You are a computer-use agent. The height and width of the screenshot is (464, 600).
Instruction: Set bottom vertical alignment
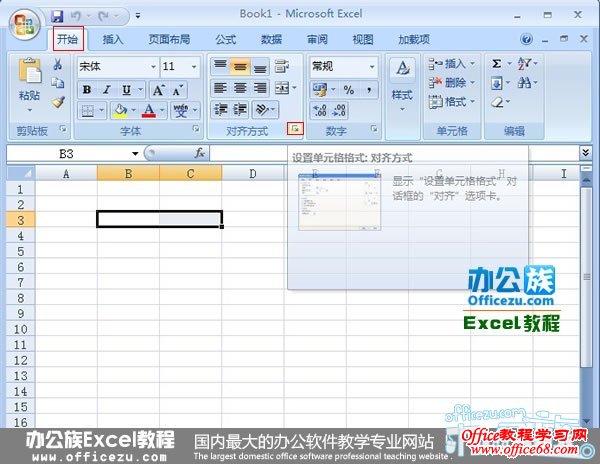tap(260, 66)
